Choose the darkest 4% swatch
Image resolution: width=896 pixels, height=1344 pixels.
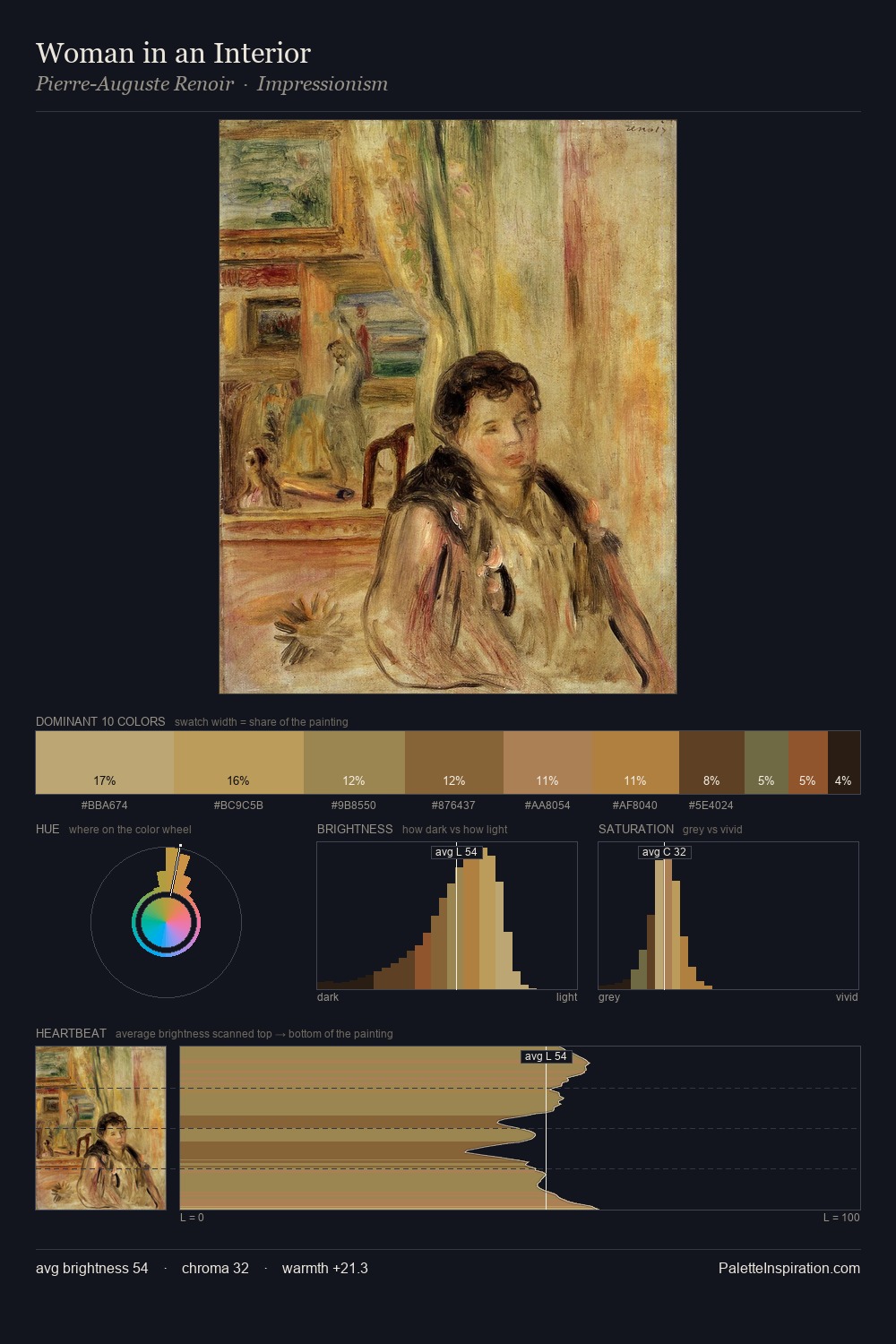point(843,762)
